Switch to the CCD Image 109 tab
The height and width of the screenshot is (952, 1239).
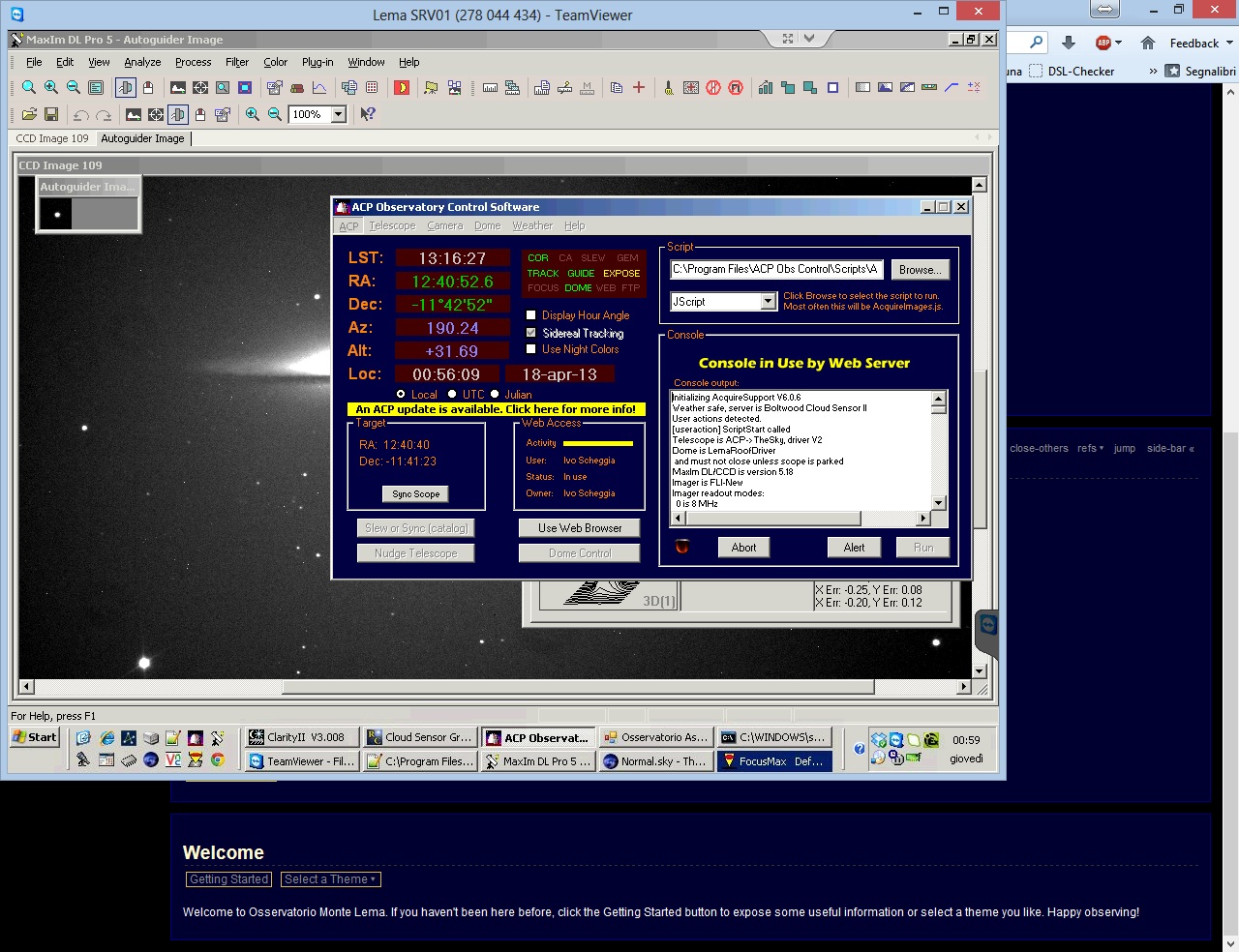pyautogui.click(x=52, y=138)
